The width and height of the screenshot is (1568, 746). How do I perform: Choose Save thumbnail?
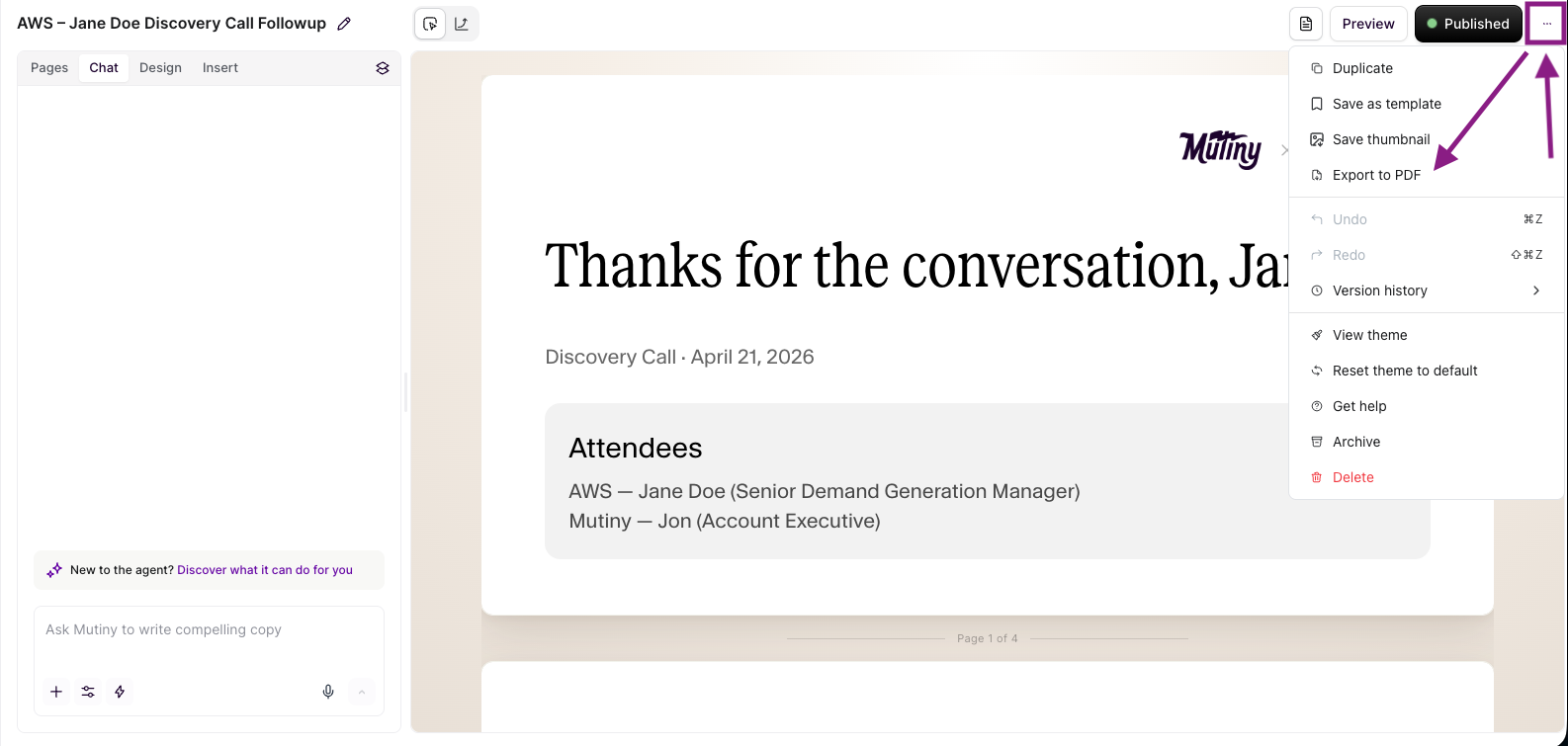(x=1427, y=139)
